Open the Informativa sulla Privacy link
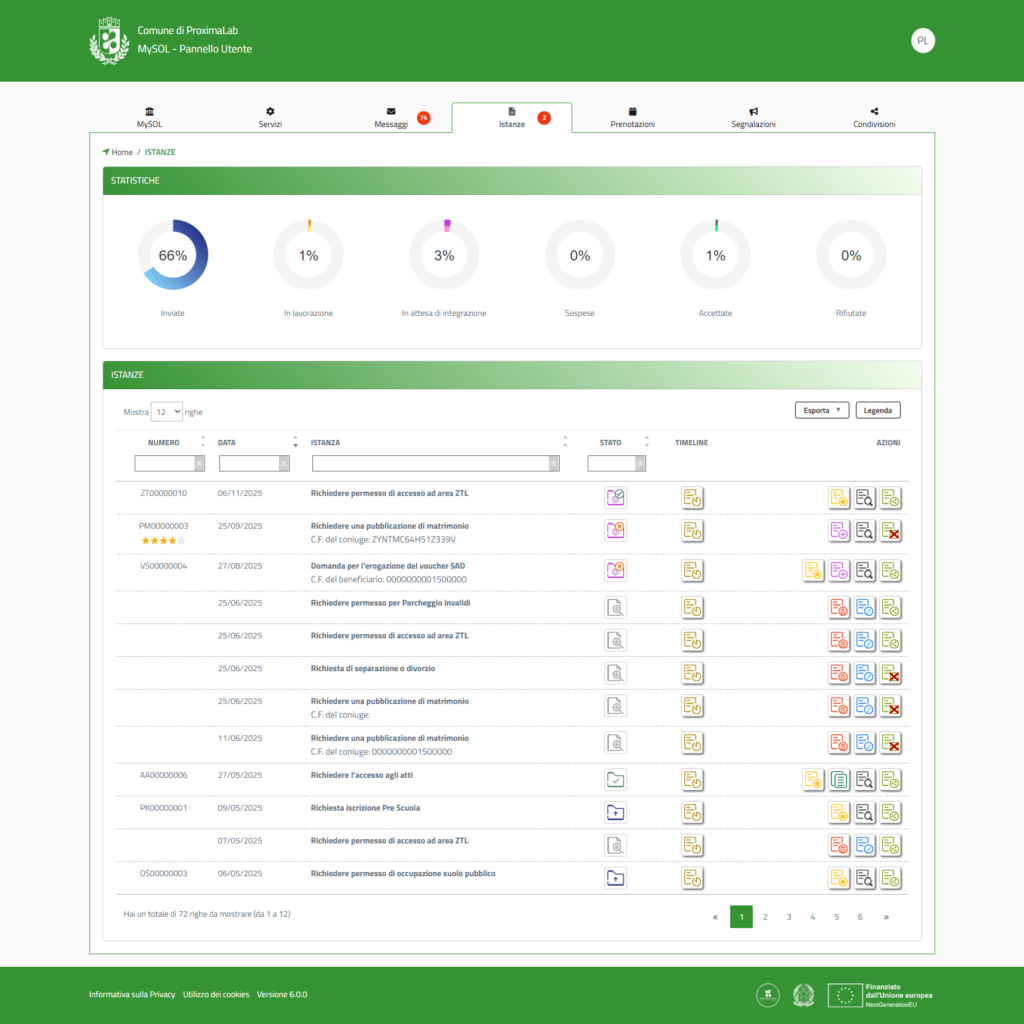1024x1024 pixels. pos(132,994)
